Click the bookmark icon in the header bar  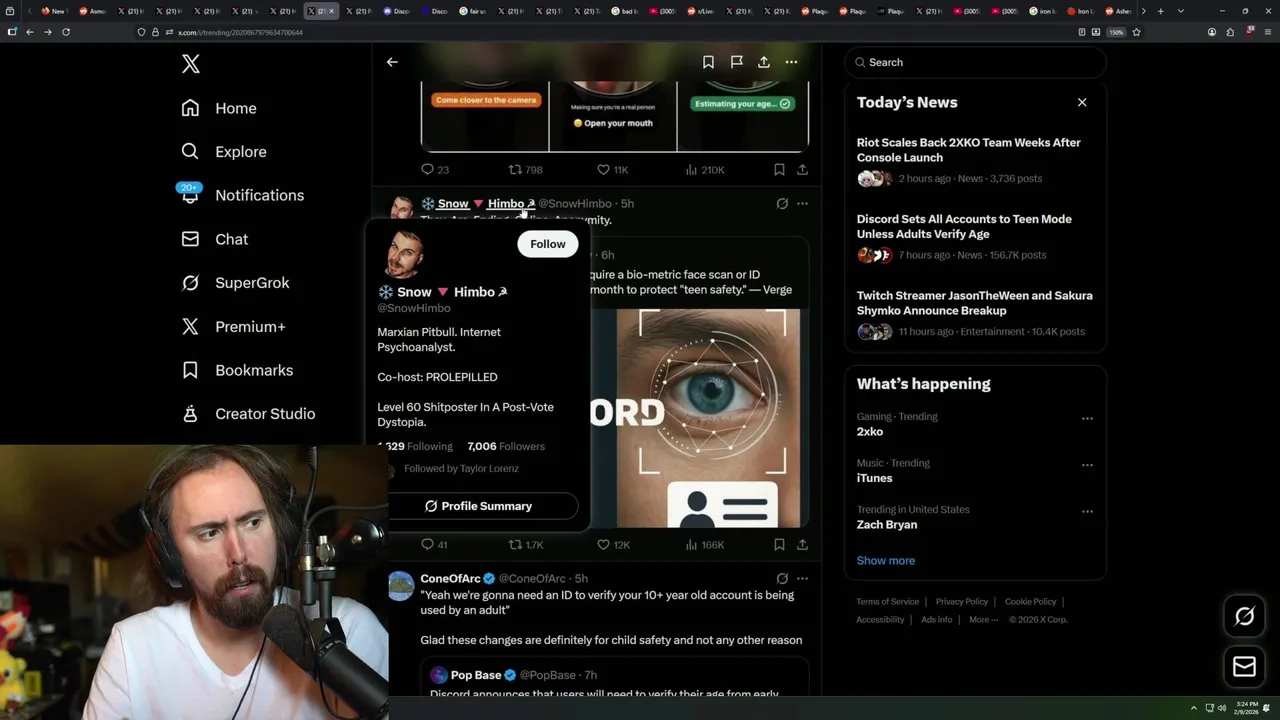tap(708, 62)
